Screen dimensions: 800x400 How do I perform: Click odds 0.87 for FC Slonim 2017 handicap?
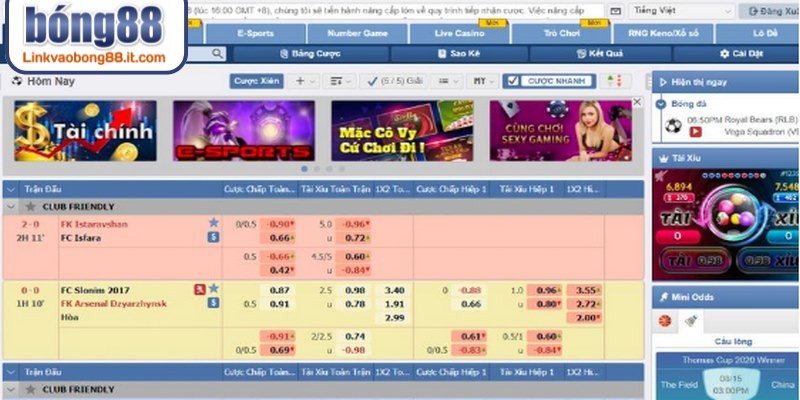[x=279, y=290]
